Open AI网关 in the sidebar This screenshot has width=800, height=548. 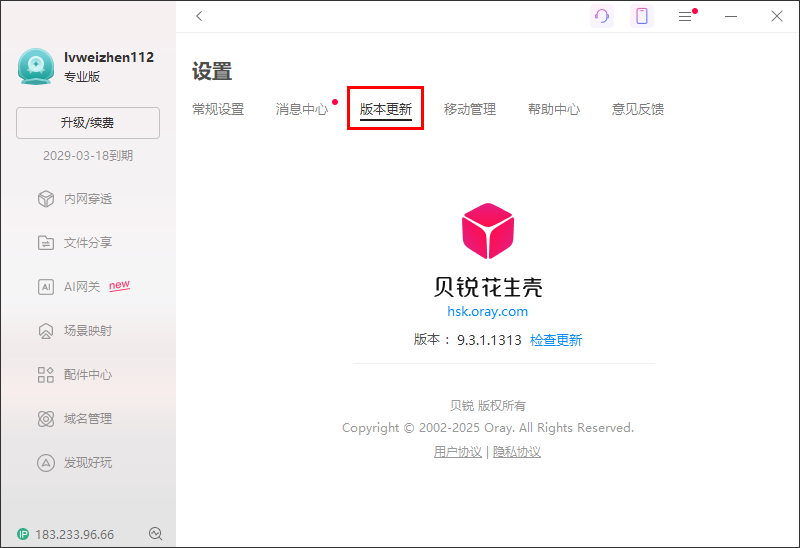pos(82,287)
